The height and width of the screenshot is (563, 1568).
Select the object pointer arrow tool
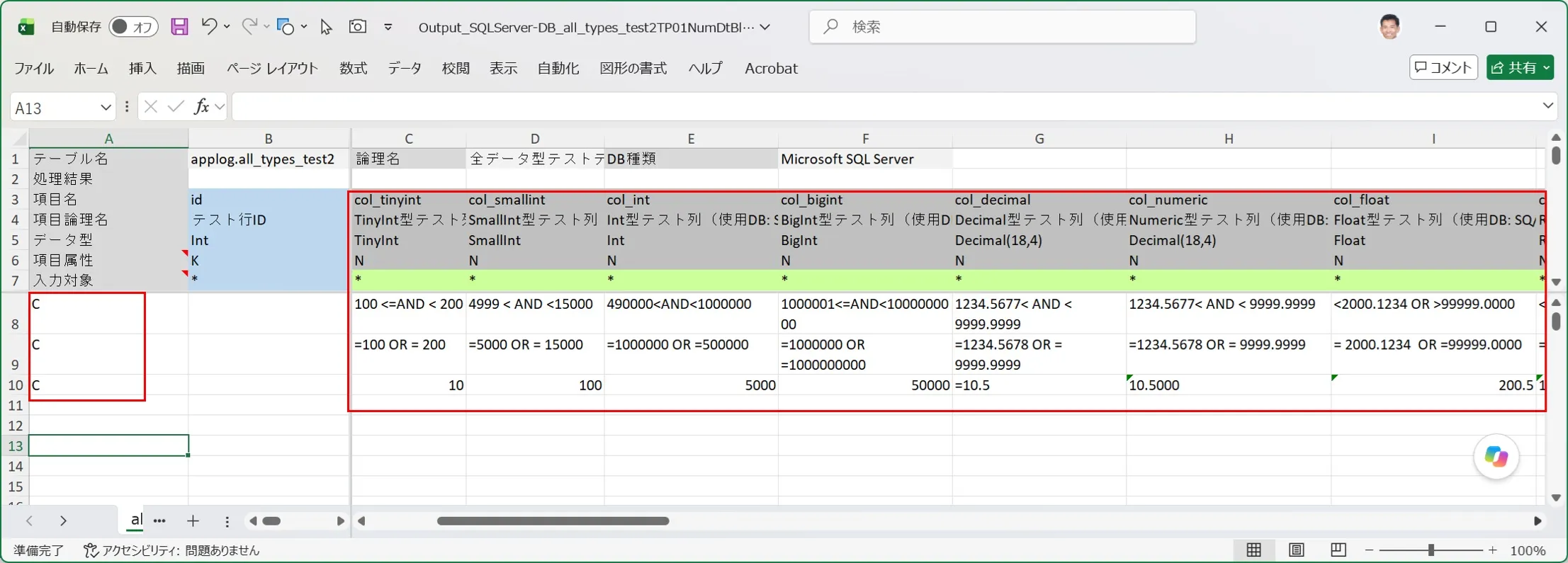tap(326, 27)
